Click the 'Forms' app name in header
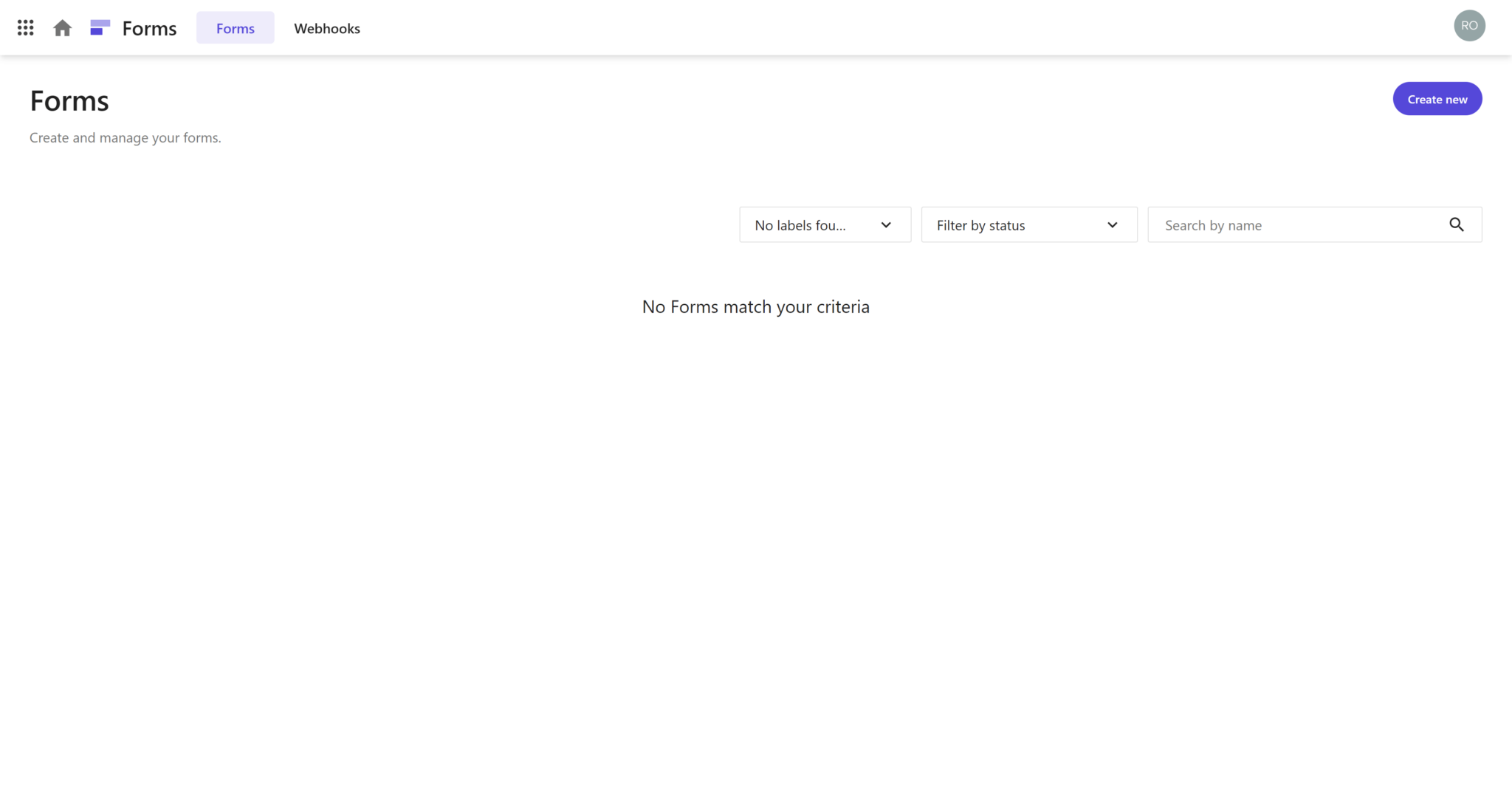1512x812 pixels. tap(149, 27)
